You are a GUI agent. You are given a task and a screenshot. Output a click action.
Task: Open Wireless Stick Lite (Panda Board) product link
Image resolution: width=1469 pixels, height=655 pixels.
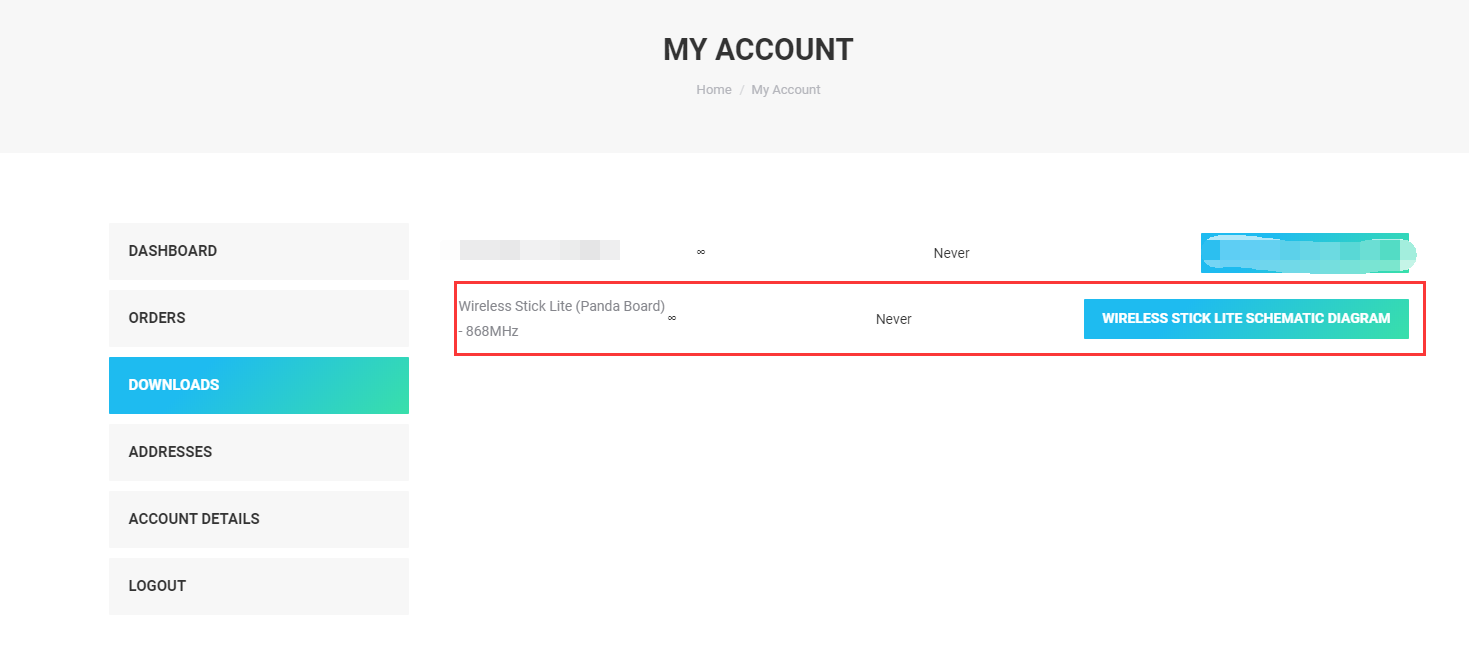pos(561,318)
